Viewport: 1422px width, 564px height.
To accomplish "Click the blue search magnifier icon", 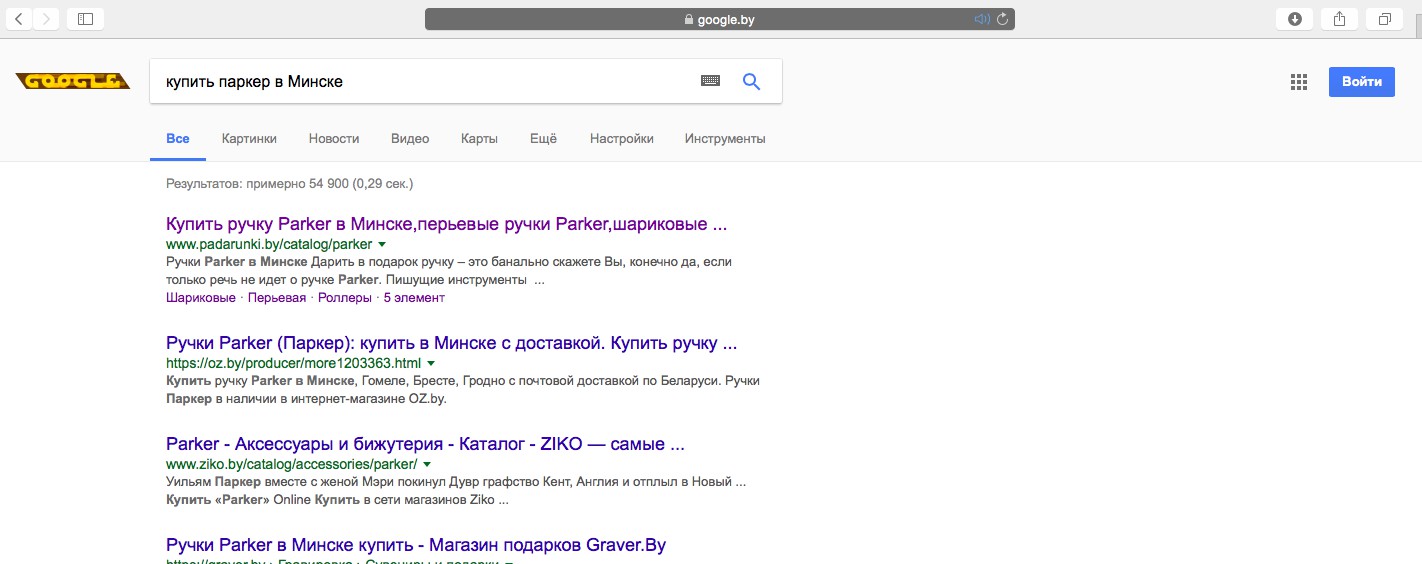I will [752, 81].
